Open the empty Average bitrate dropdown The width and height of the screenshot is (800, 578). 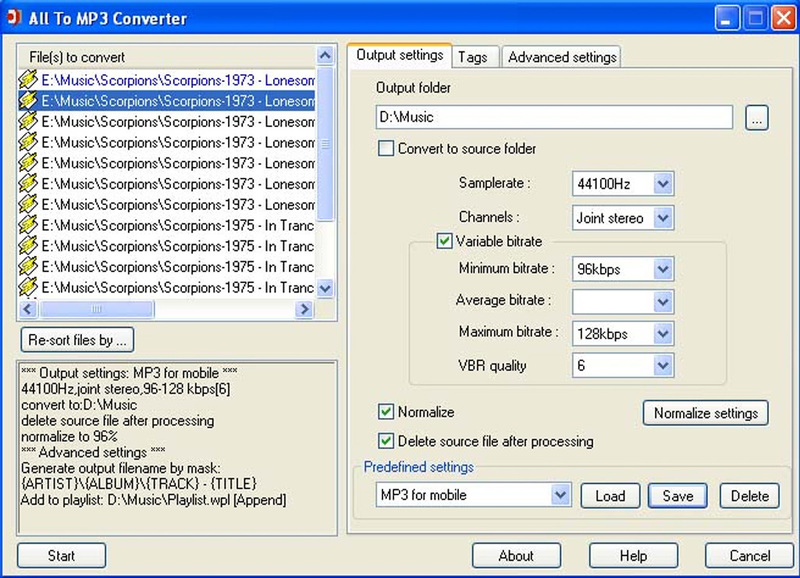coord(662,302)
